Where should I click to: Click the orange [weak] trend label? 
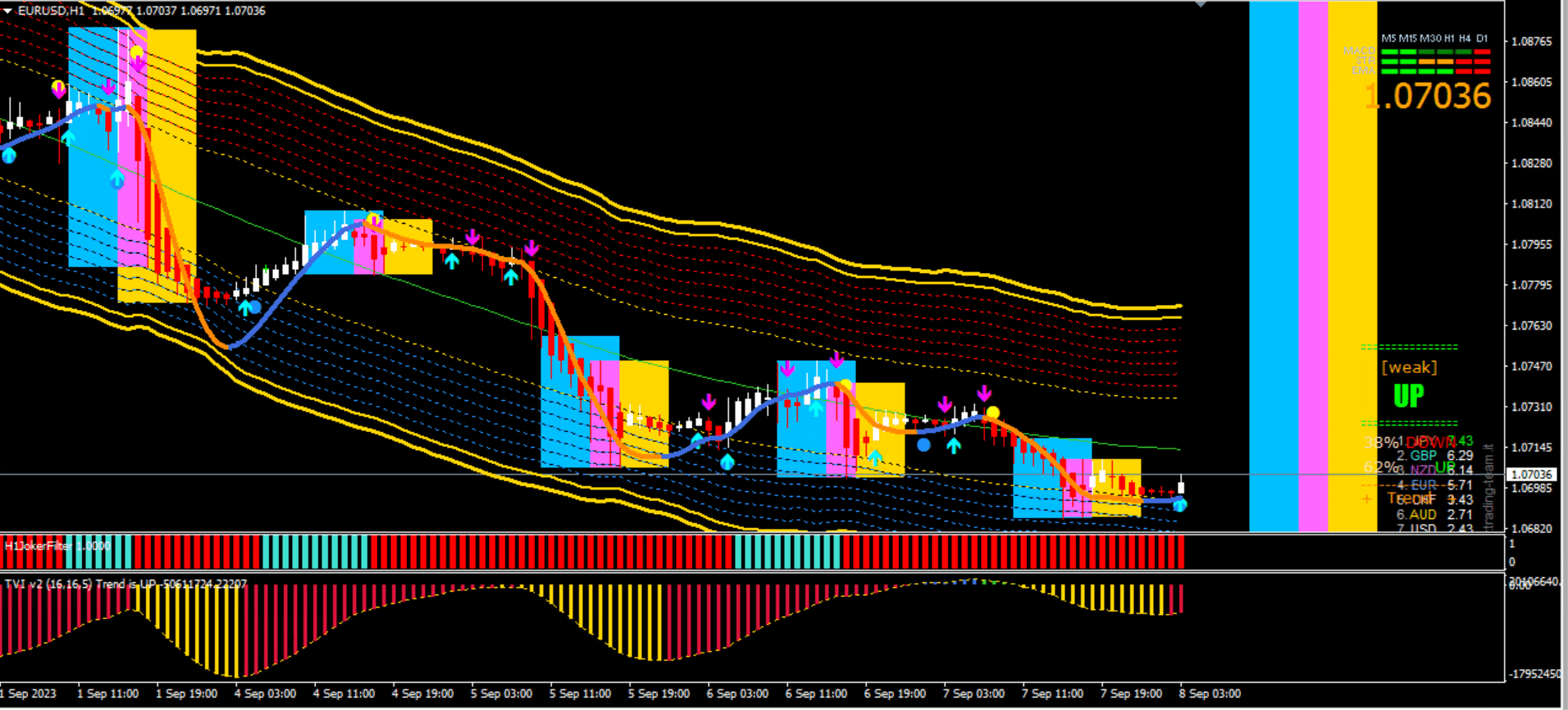click(x=1409, y=367)
